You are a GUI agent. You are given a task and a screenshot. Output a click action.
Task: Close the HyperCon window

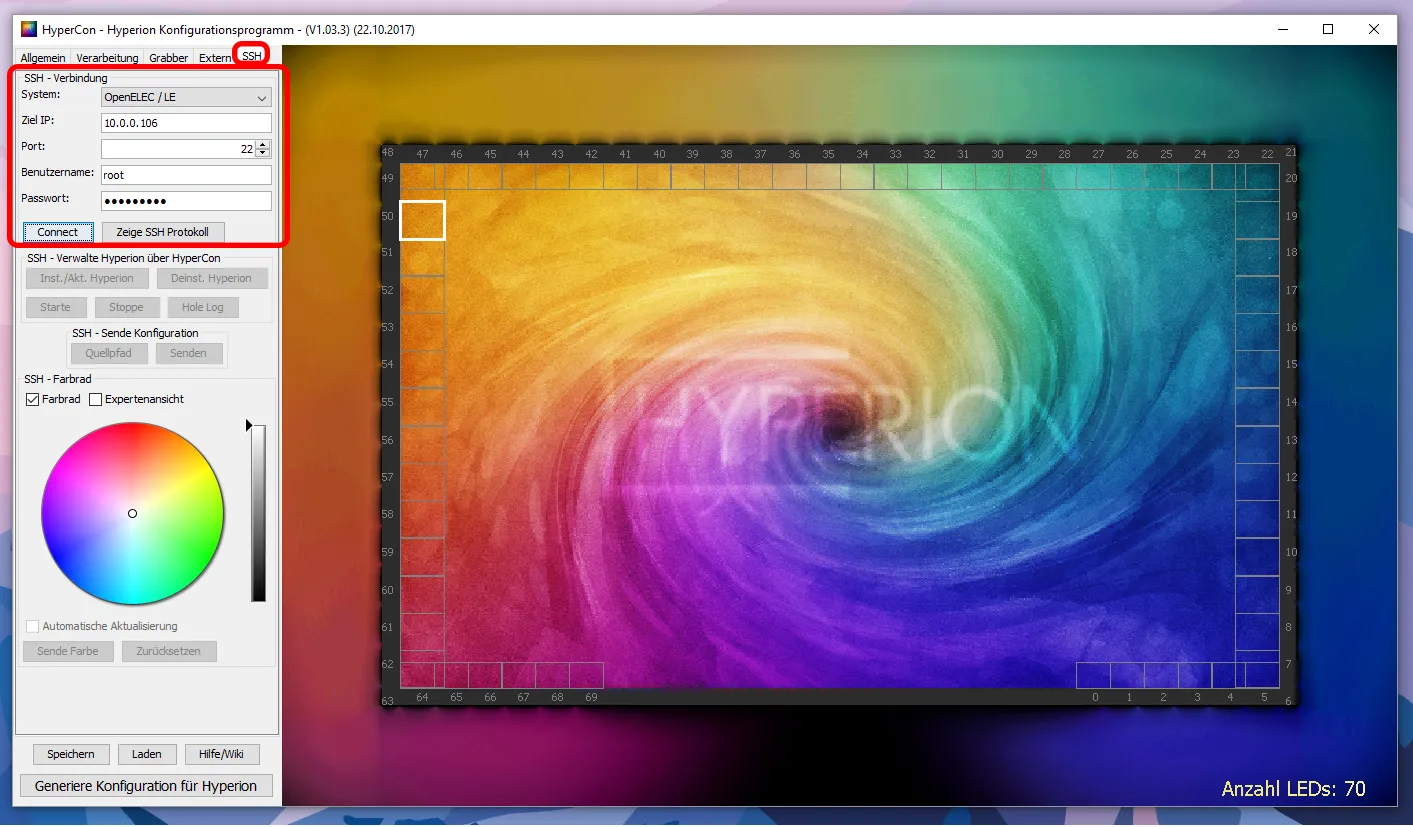[1374, 29]
